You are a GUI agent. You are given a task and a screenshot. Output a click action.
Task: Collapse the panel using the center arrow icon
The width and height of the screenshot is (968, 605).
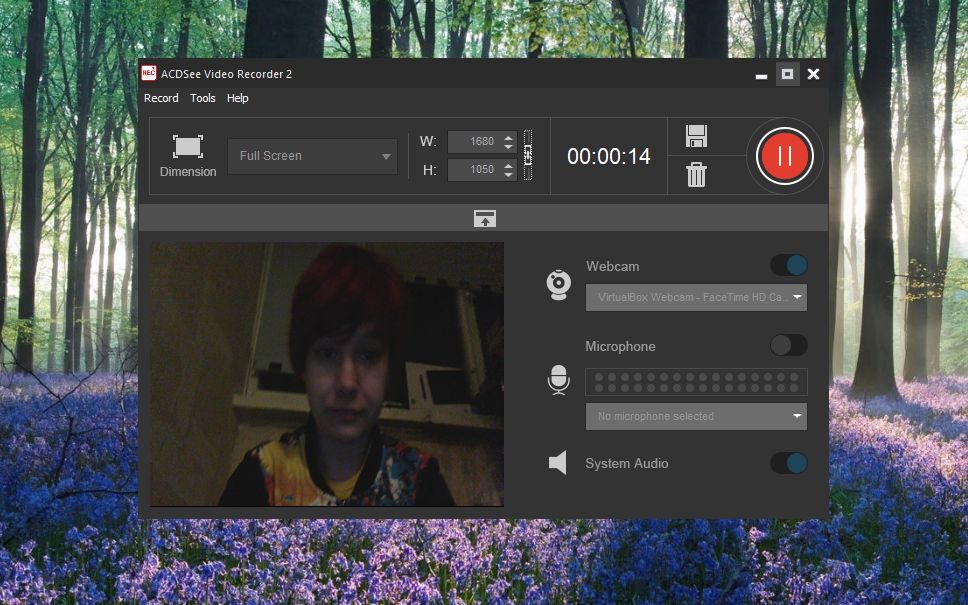click(484, 219)
